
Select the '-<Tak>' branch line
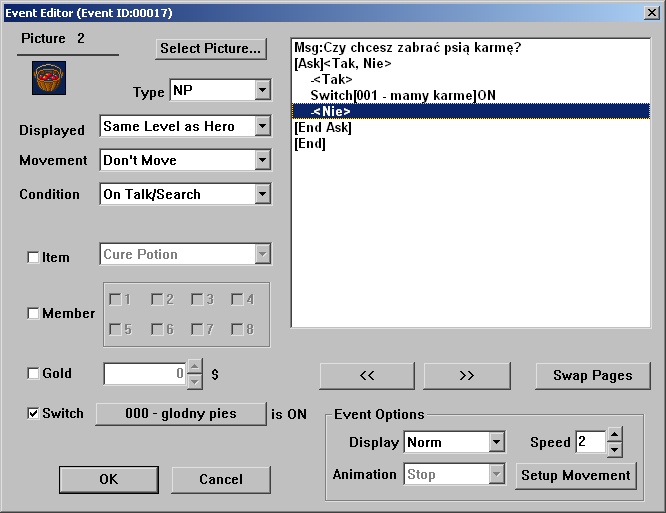tap(471, 79)
